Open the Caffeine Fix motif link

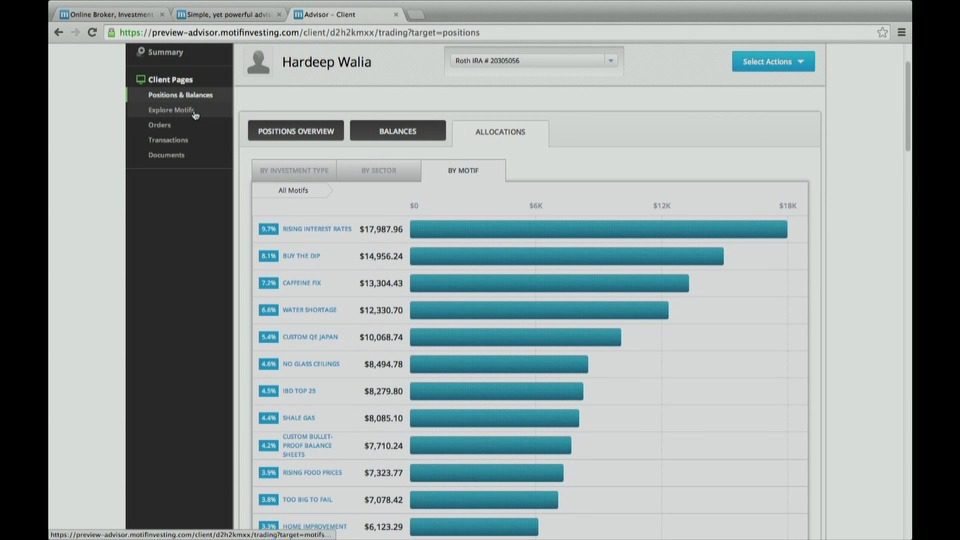[301, 283]
